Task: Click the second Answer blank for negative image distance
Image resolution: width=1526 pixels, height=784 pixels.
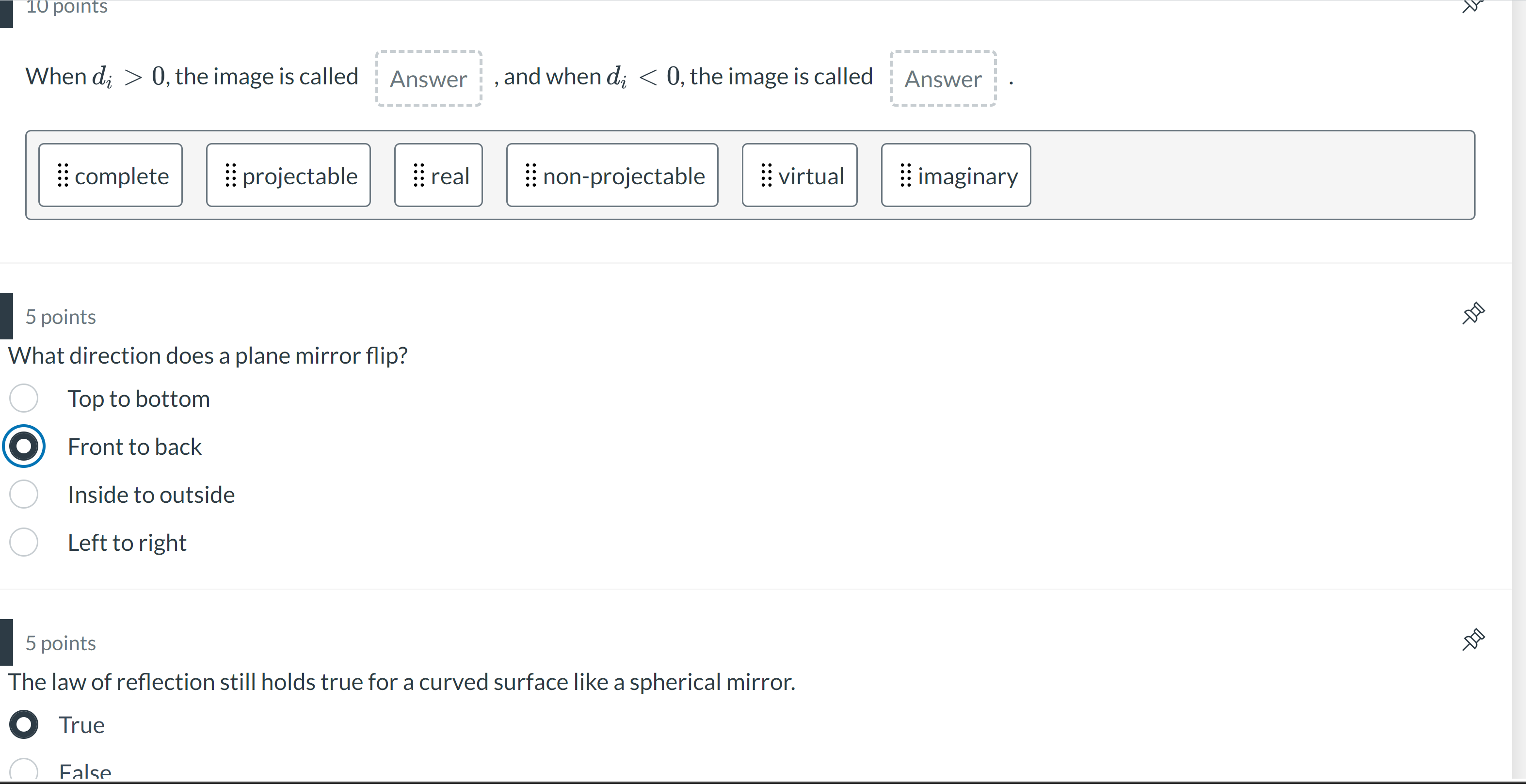Action: pyautogui.click(x=943, y=78)
